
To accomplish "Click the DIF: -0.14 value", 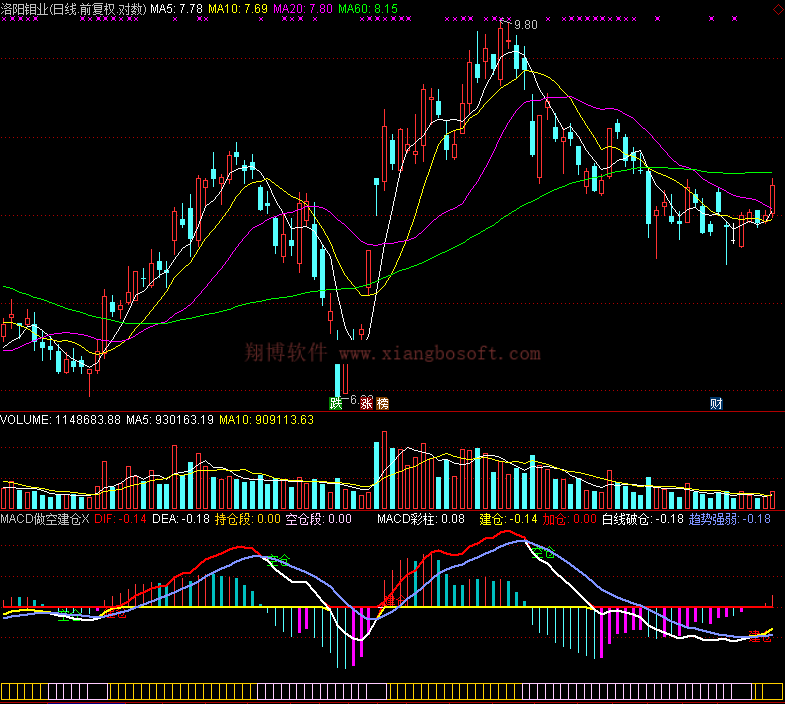I will pos(120,519).
